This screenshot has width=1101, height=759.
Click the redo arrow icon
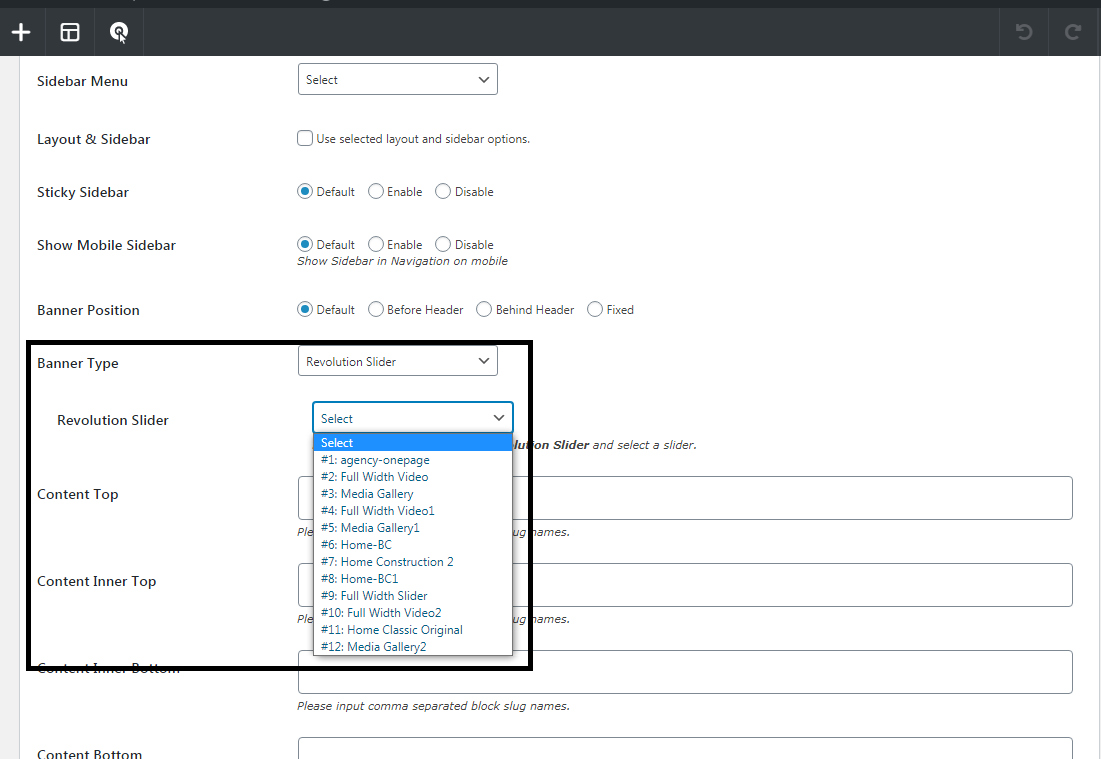(1073, 33)
